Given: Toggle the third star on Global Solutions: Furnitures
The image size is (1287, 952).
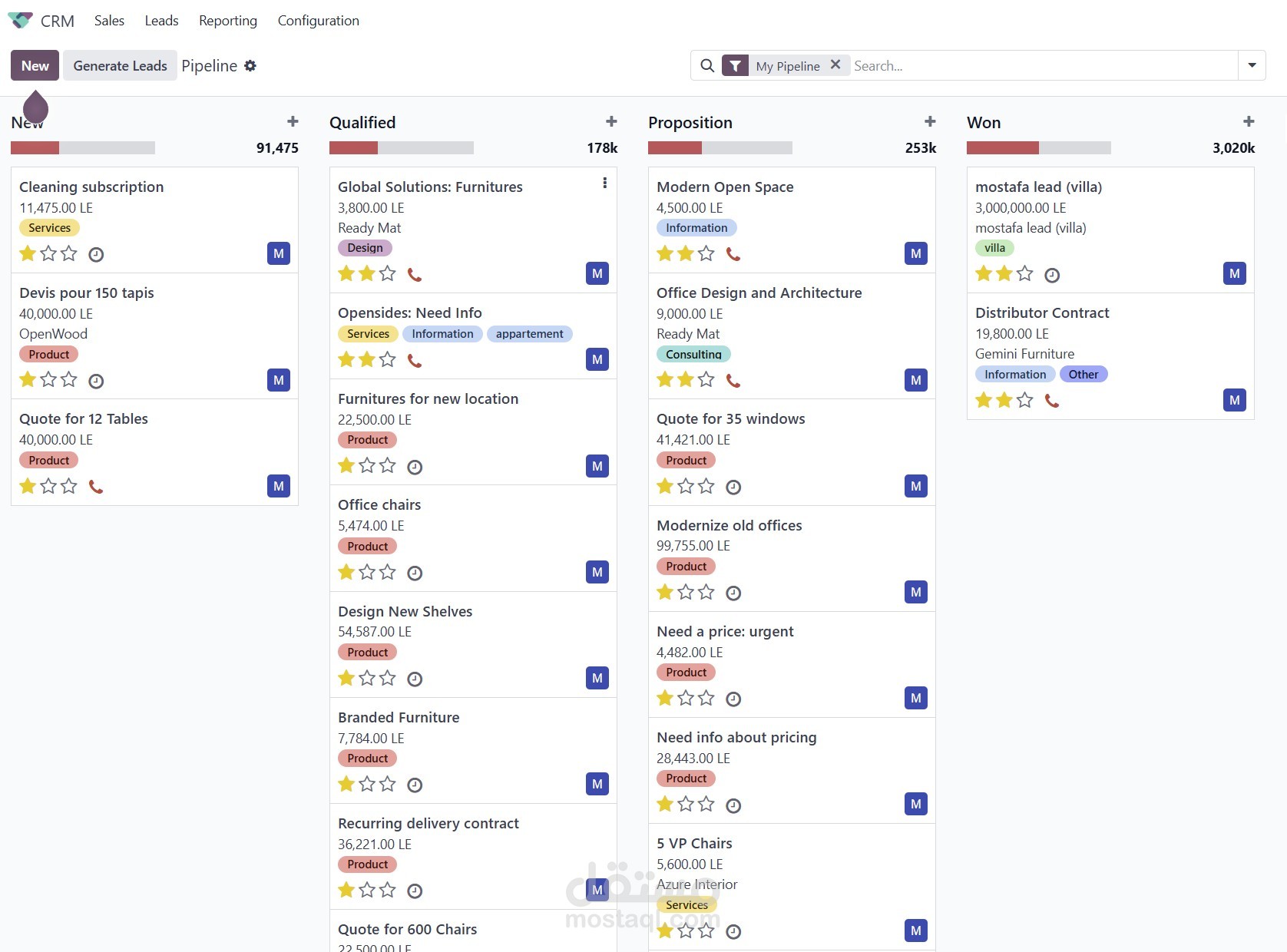Looking at the screenshot, I should tap(387, 273).
